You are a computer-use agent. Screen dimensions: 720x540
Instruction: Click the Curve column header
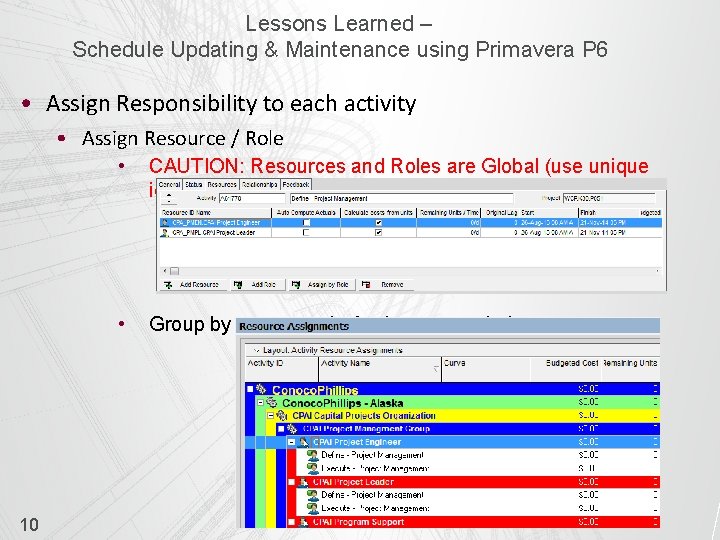coord(486,369)
